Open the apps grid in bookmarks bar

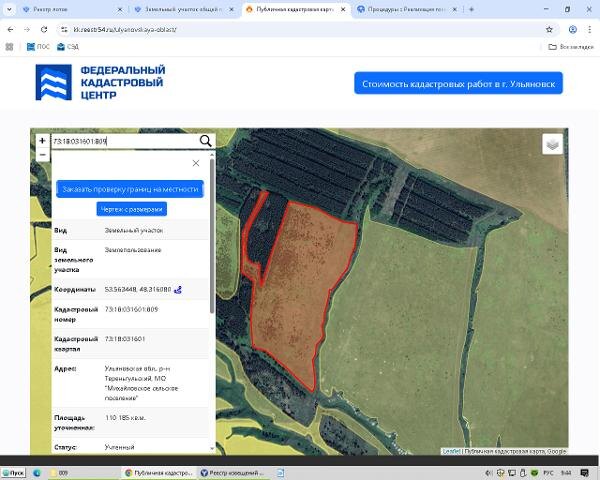click(10, 47)
